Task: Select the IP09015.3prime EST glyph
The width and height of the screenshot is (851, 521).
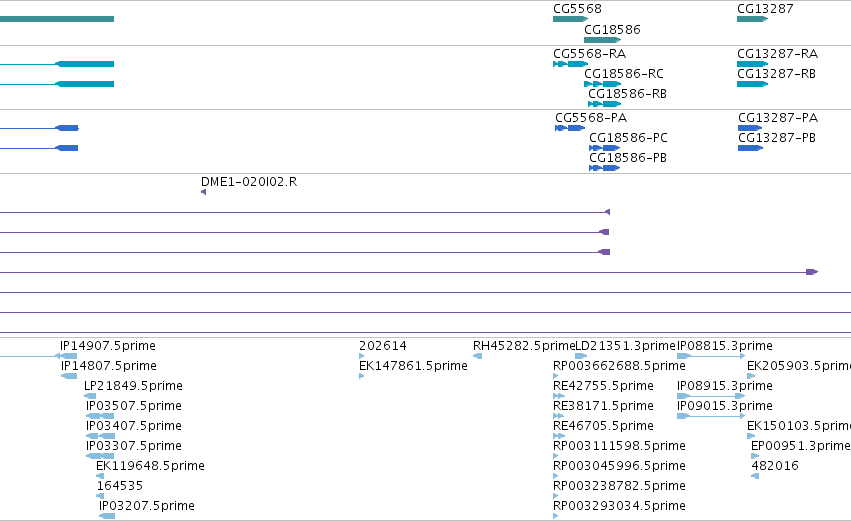Action: [711, 416]
